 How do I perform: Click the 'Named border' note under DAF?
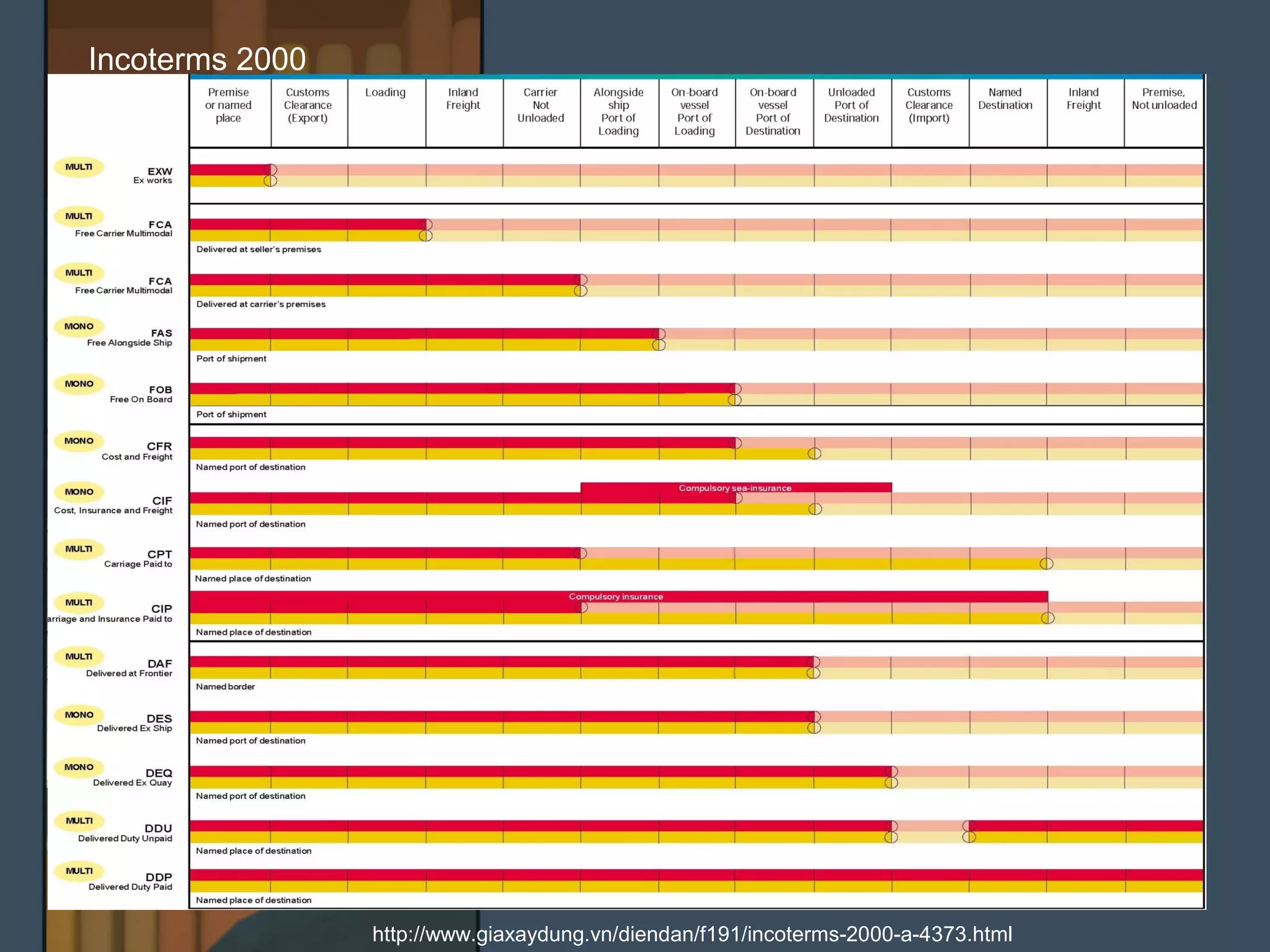point(225,686)
